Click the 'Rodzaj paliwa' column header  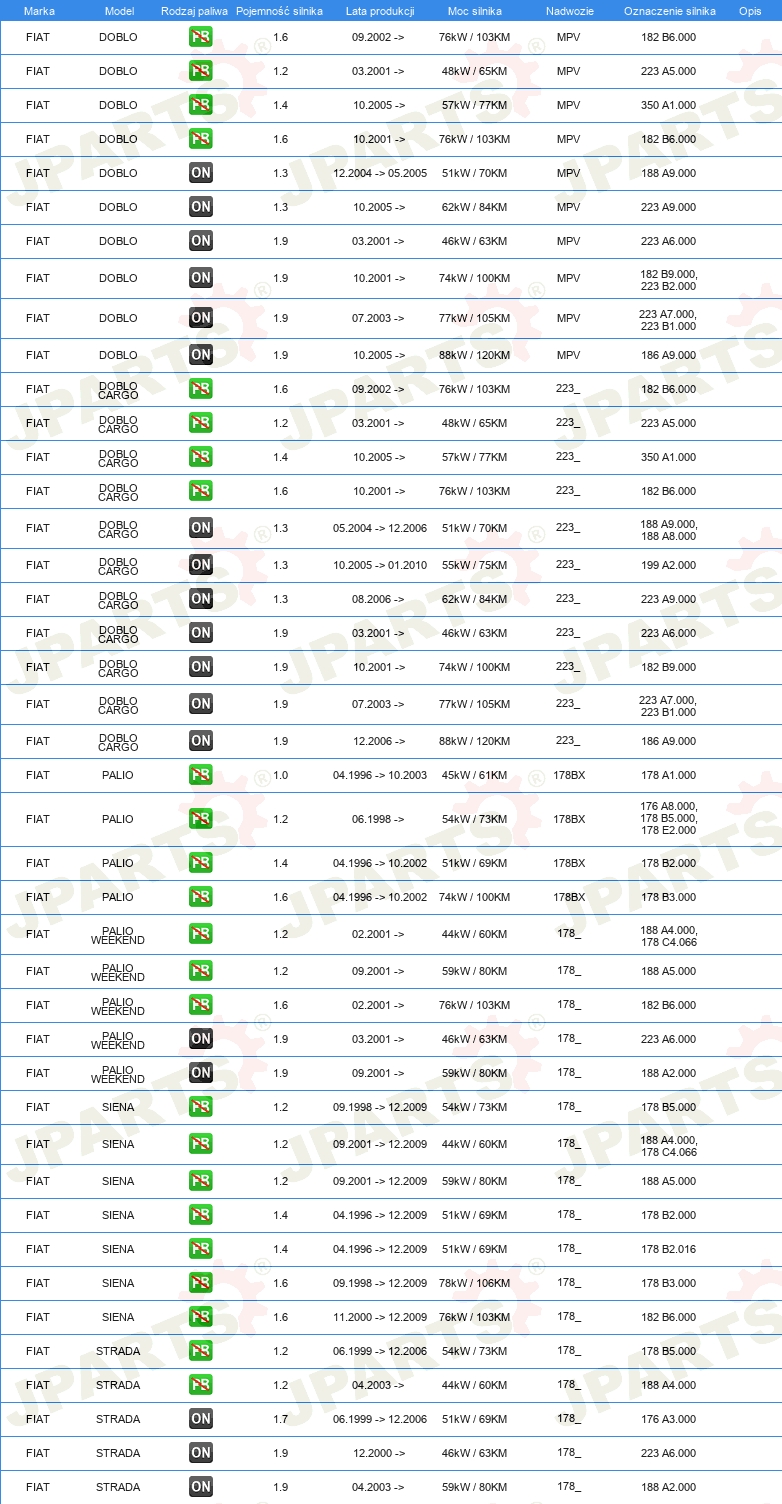pyautogui.click(x=194, y=11)
